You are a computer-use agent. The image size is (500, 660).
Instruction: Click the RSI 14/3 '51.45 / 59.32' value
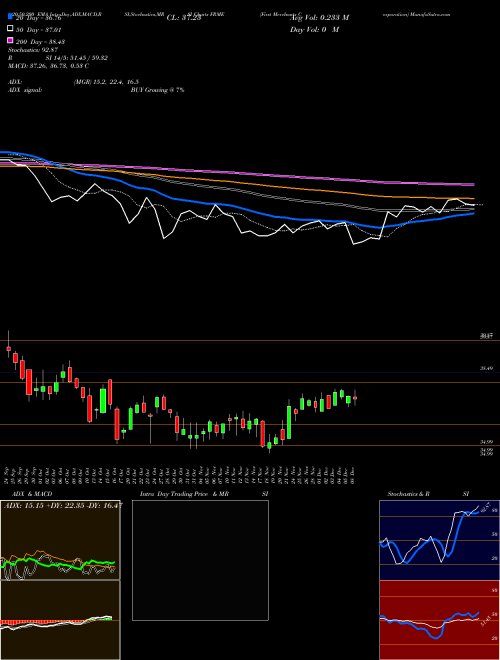(x=89, y=58)
